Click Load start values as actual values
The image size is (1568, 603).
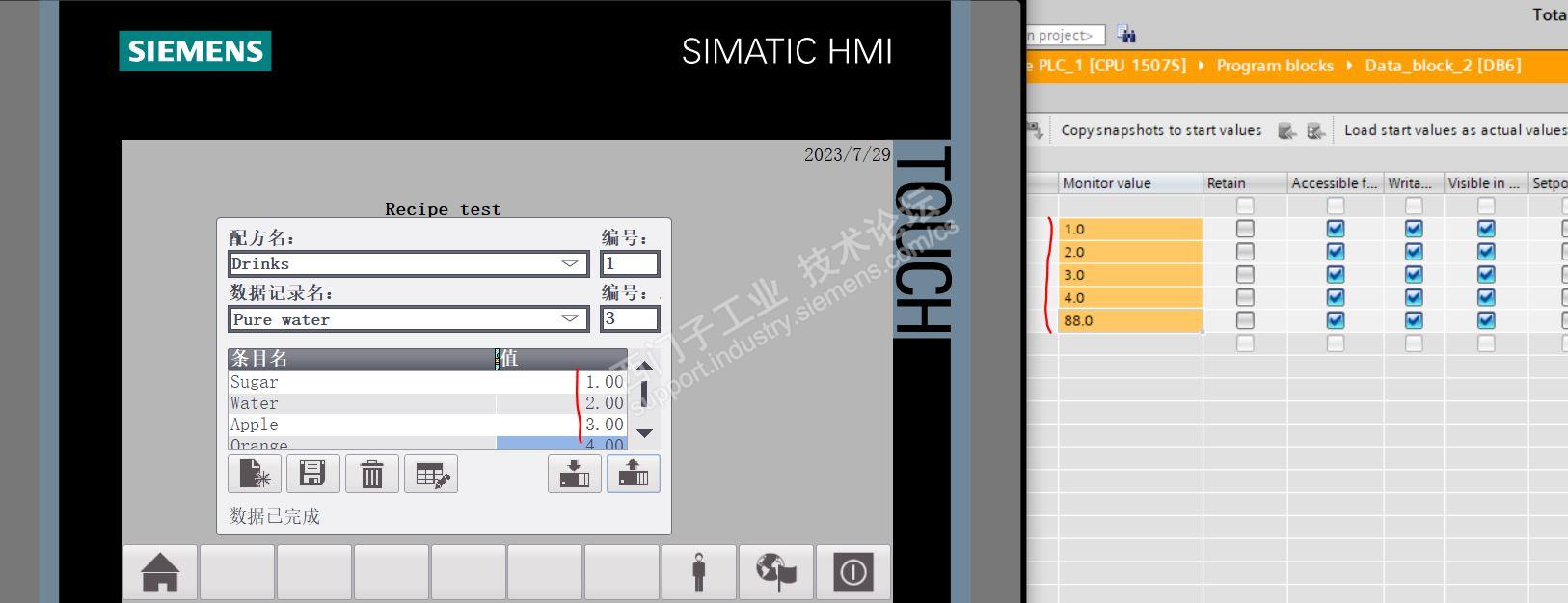point(1455,130)
